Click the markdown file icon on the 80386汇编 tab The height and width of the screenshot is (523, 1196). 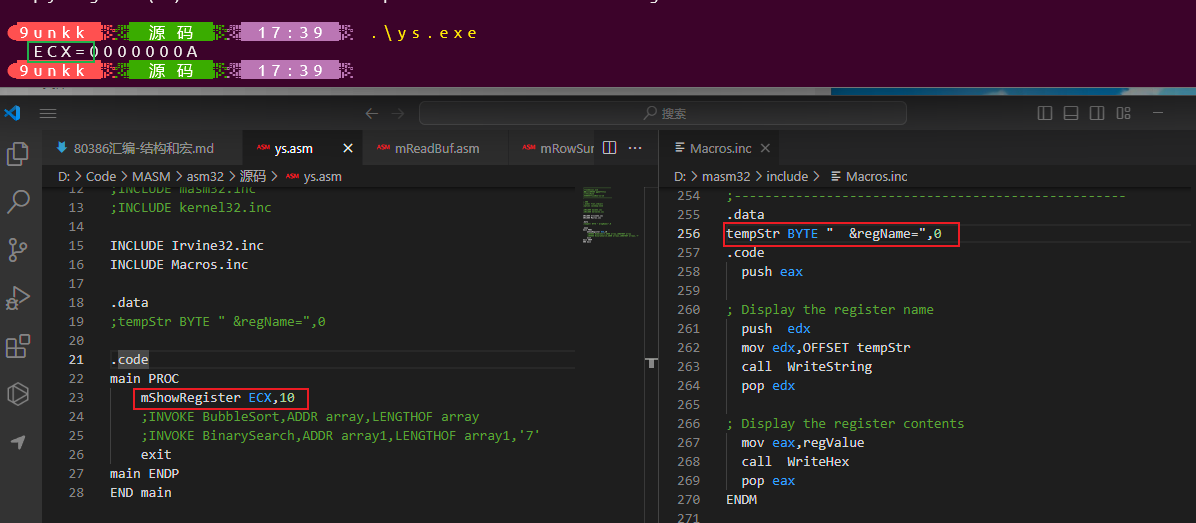point(62,148)
